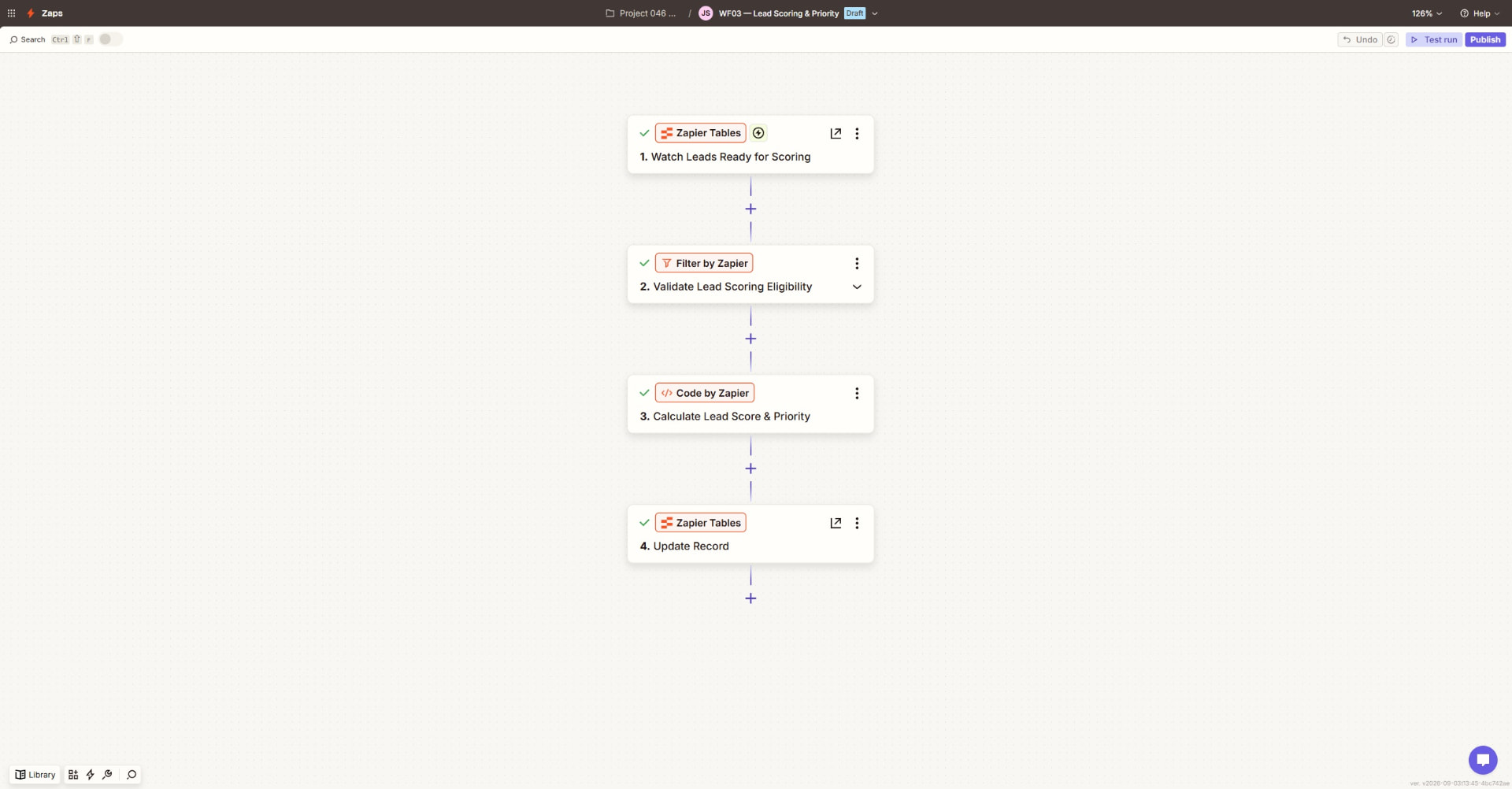The image size is (1512, 789).
Task: Open table link on Update Record step
Action: [x=836, y=524]
